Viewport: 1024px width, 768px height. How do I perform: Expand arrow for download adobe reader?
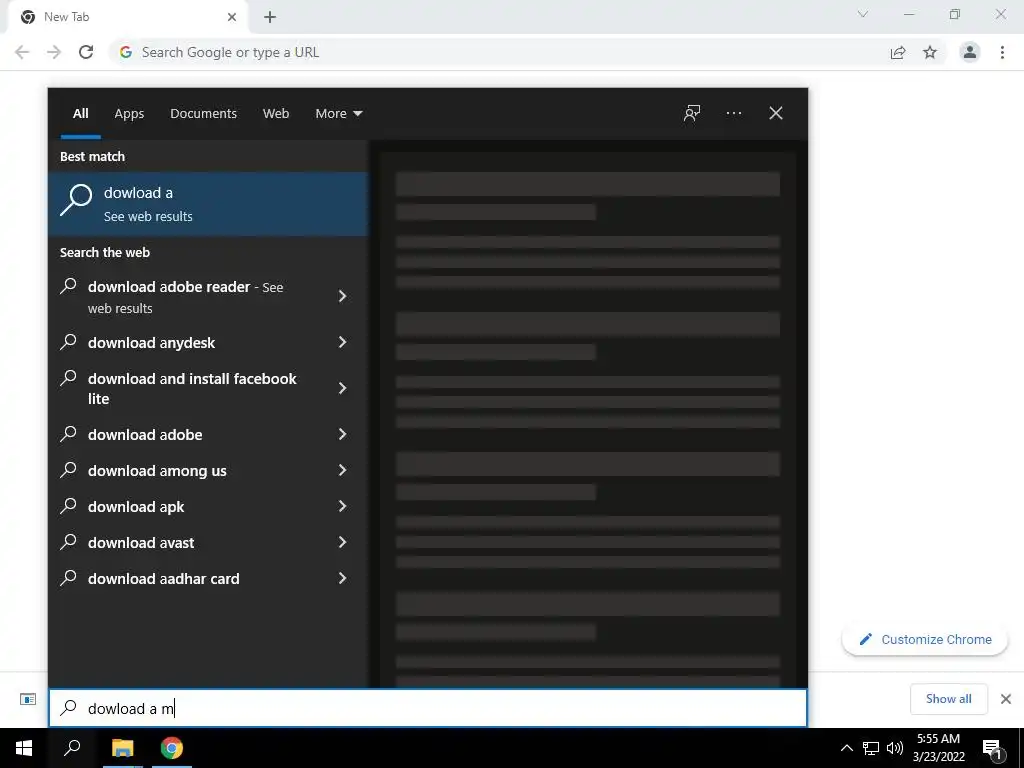[x=342, y=296]
